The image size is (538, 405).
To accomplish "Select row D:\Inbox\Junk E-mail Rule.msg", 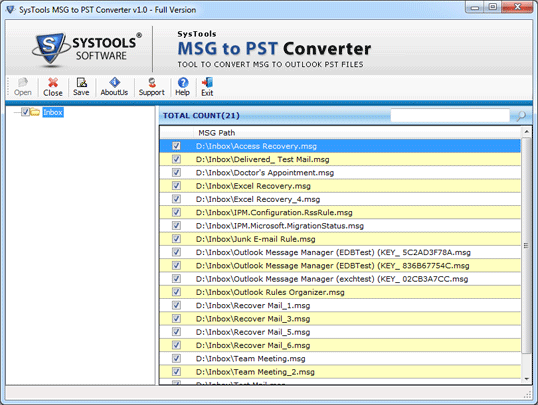I will point(340,239).
